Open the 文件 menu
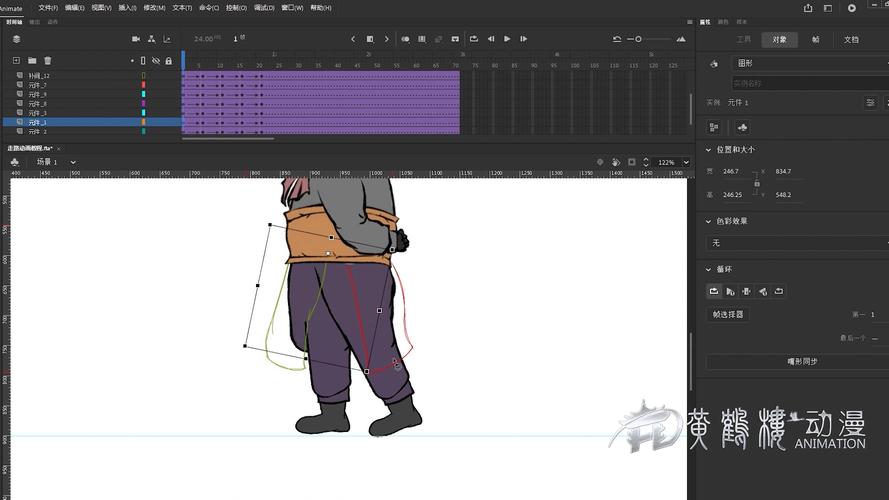This screenshot has height=500, width=889. (x=48, y=8)
